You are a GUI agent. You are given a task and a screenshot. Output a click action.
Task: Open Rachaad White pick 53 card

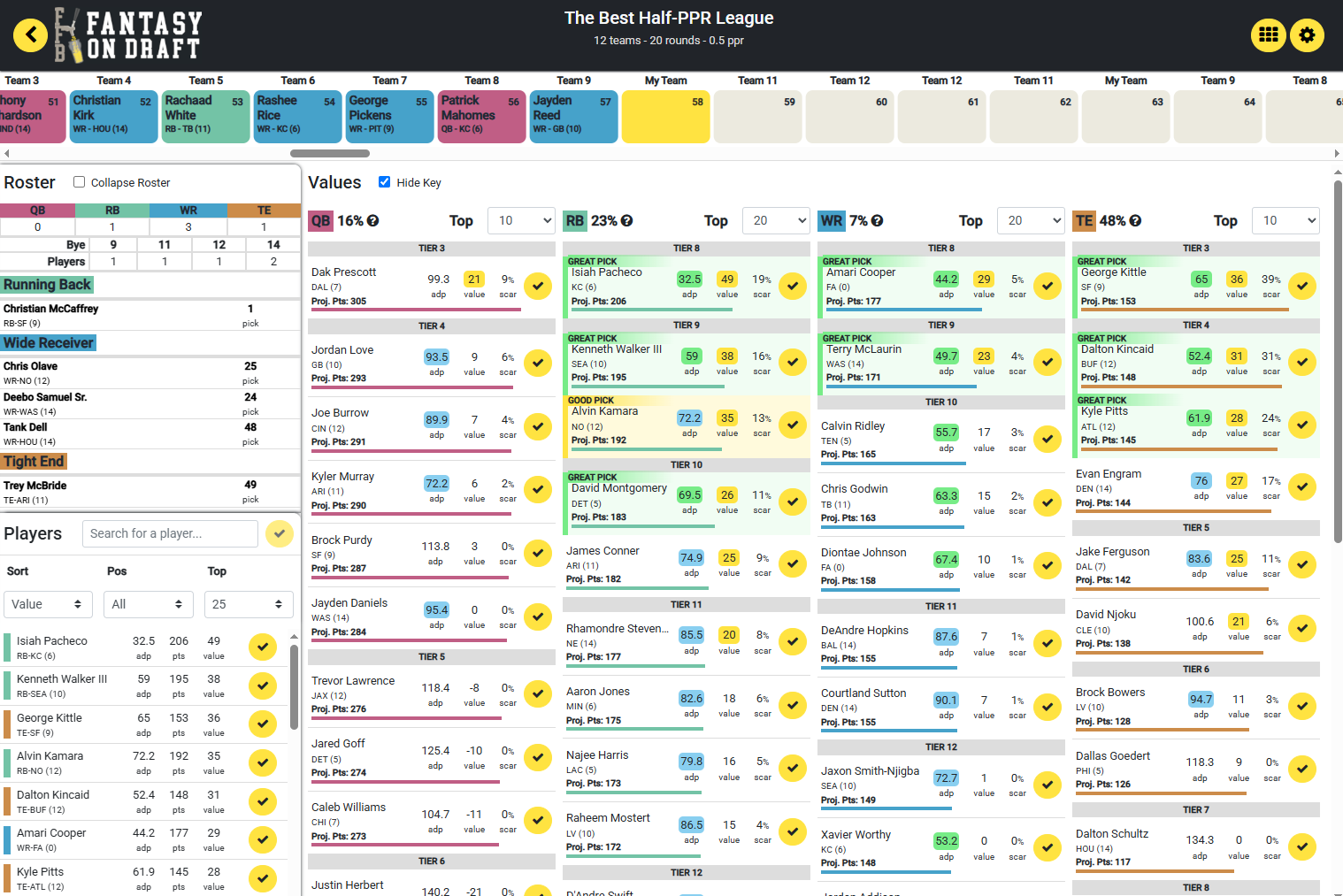(x=206, y=117)
